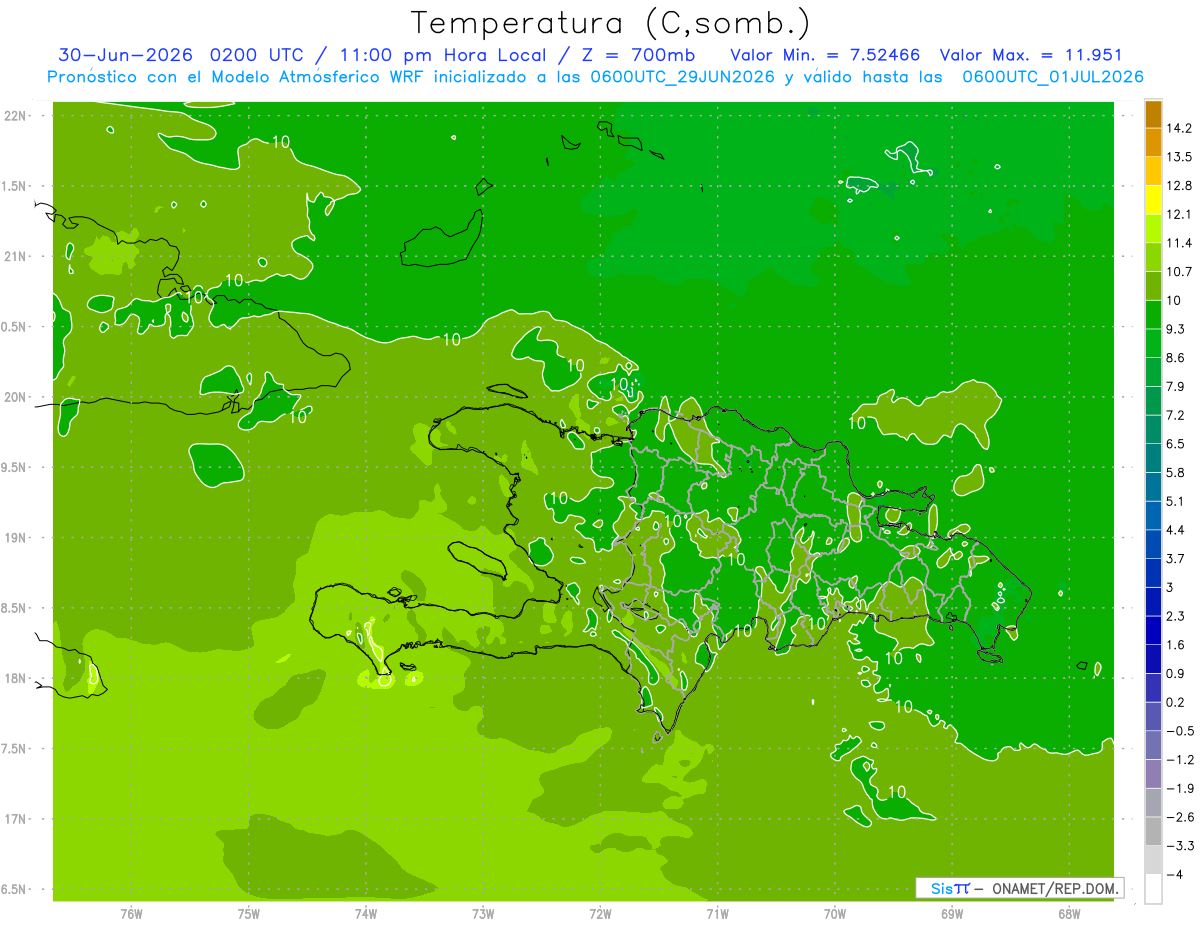The image size is (1200, 927).
Task: Click the "8.6" color bar label
Action: click(x=1177, y=358)
